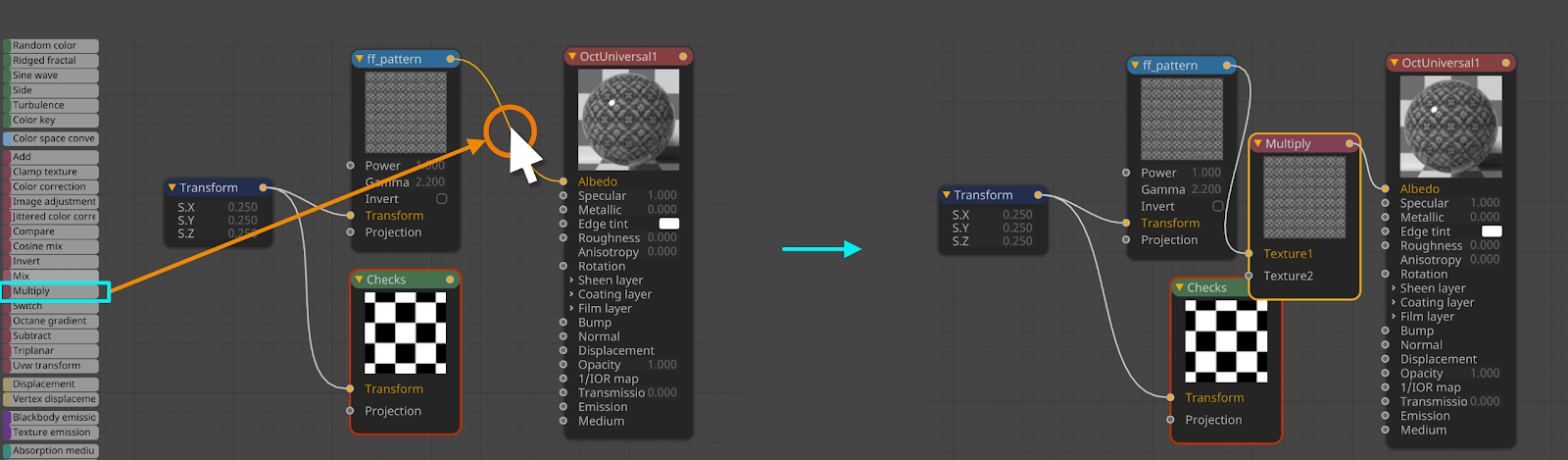Collapse the left Checks node triangle

click(360, 280)
